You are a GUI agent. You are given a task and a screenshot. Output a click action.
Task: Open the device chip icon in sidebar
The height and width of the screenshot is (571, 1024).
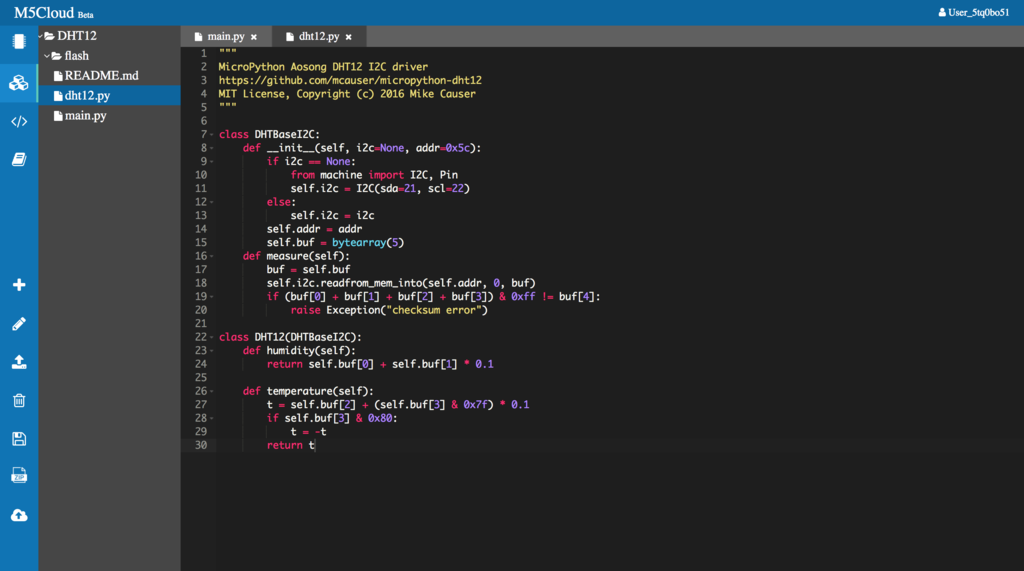point(19,42)
